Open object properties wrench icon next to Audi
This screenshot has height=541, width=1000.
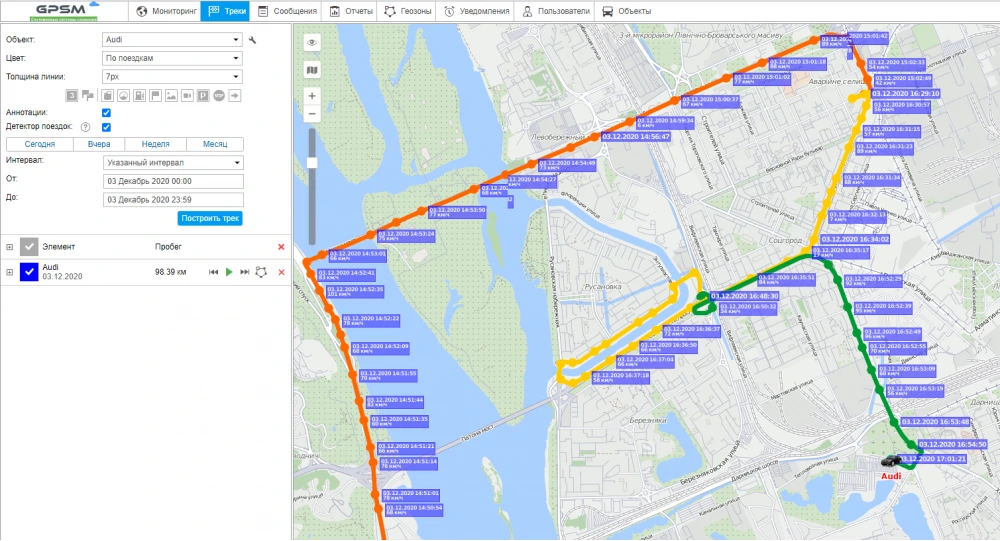click(x=253, y=40)
